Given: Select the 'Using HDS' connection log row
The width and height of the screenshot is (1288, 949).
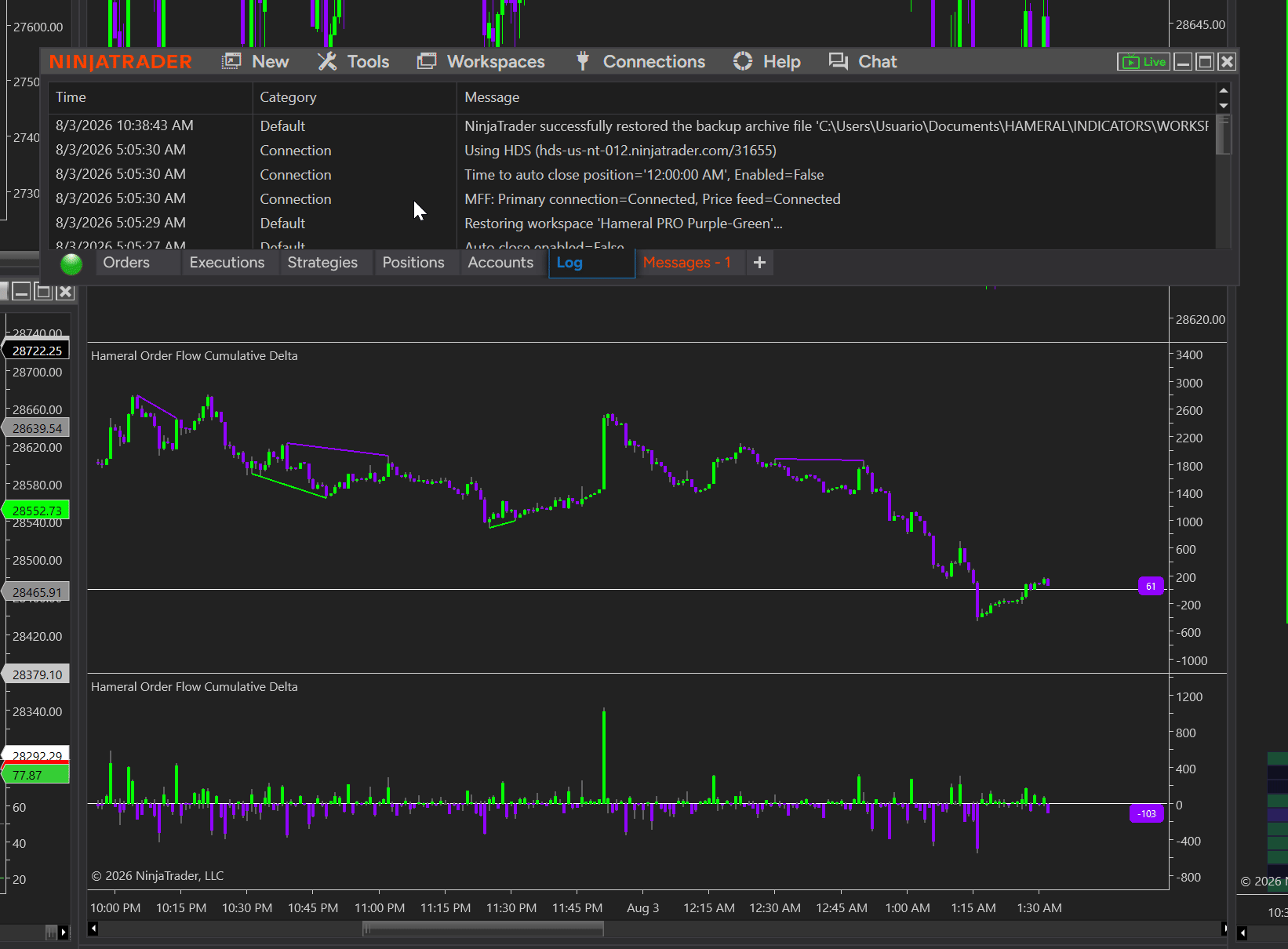Looking at the screenshot, I should point(632,151).
